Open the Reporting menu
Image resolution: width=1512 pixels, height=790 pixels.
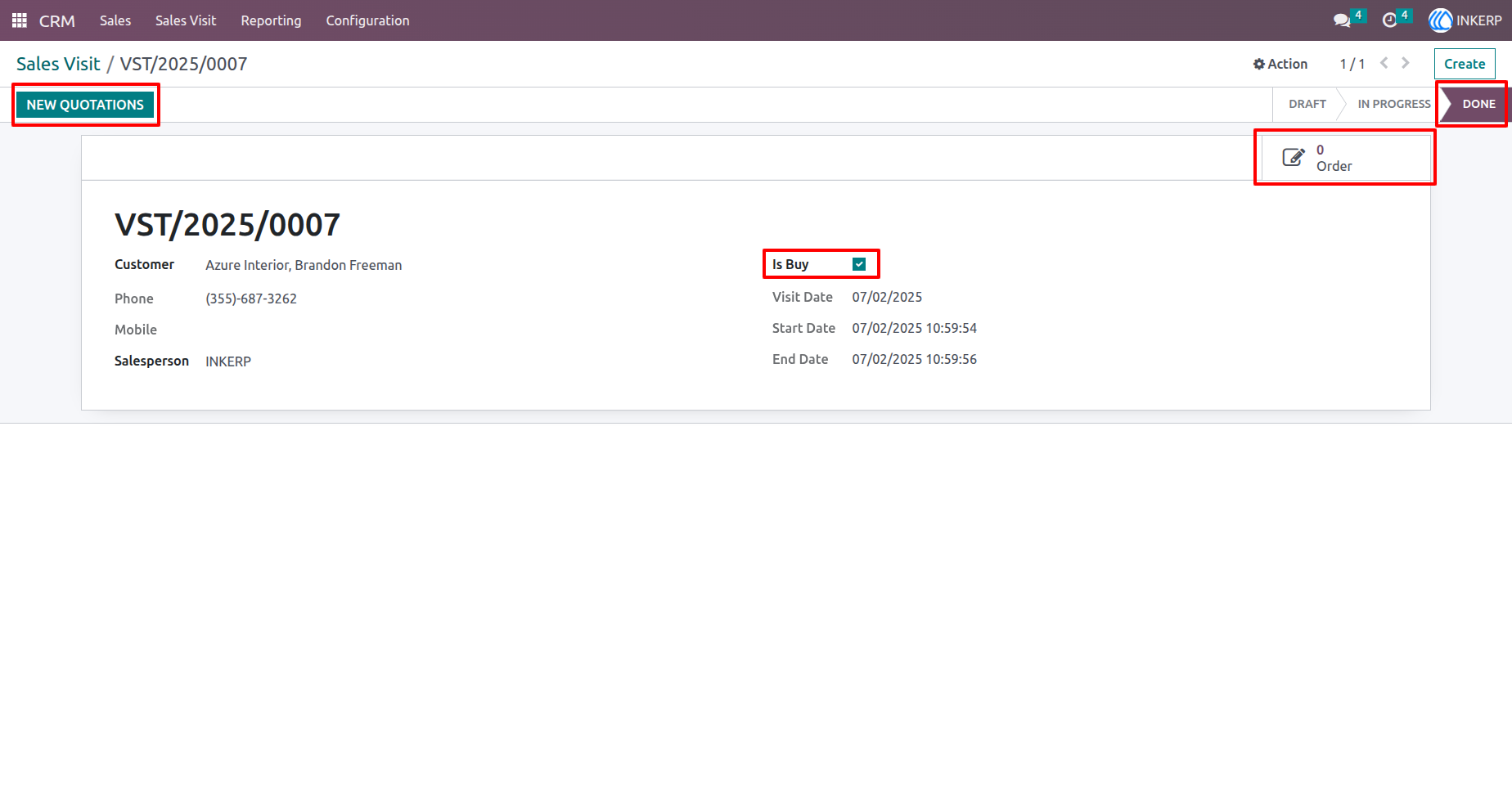[271, 20]
